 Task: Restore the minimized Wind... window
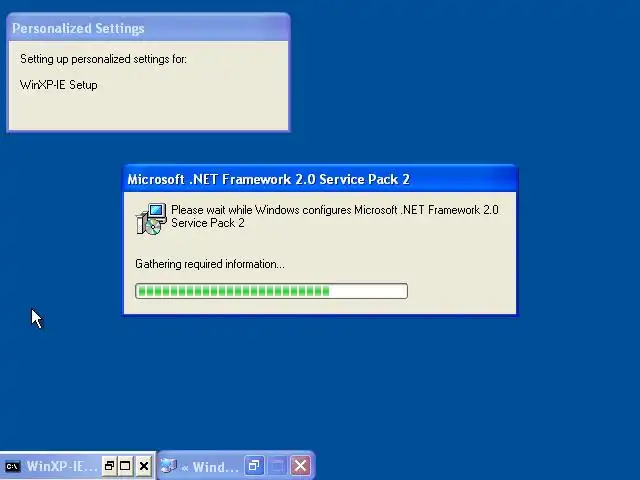254,465
